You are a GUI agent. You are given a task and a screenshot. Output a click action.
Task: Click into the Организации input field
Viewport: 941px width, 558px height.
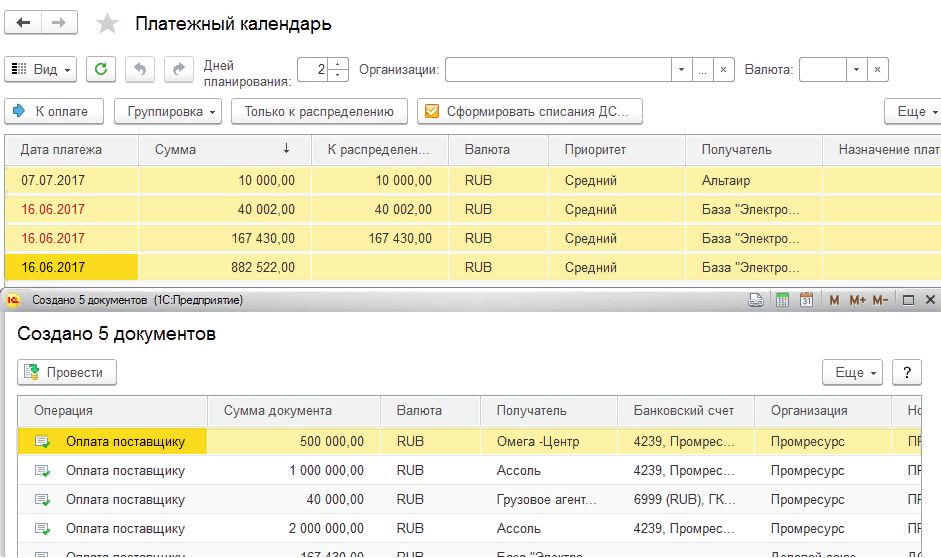click(x=557, y=69)
